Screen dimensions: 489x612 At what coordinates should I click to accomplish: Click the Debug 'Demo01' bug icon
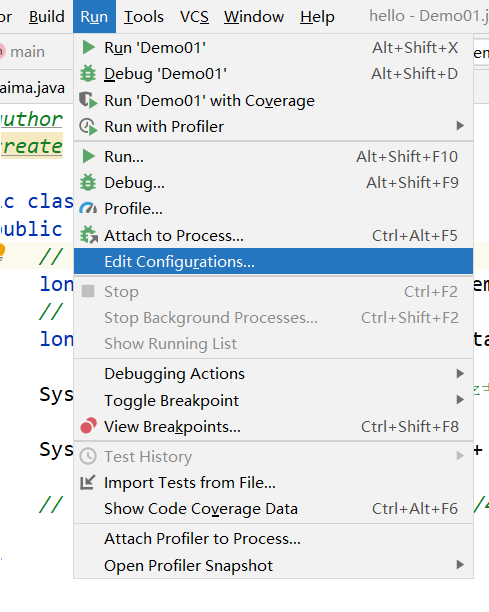[x=88, y=74]
